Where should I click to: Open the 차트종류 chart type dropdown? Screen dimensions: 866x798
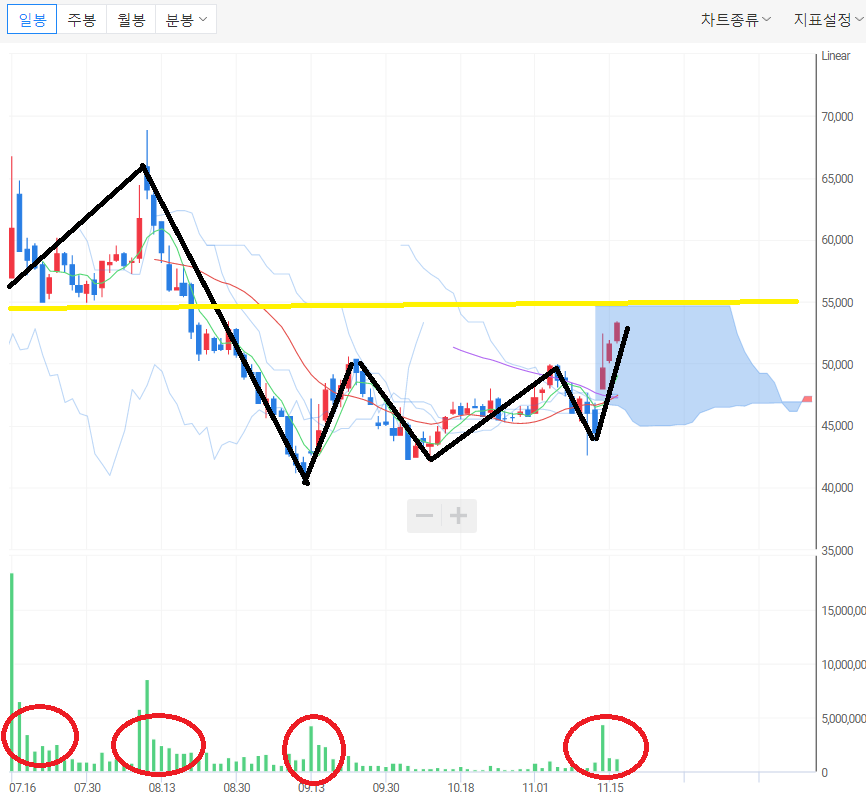click(x=736, y=20)
